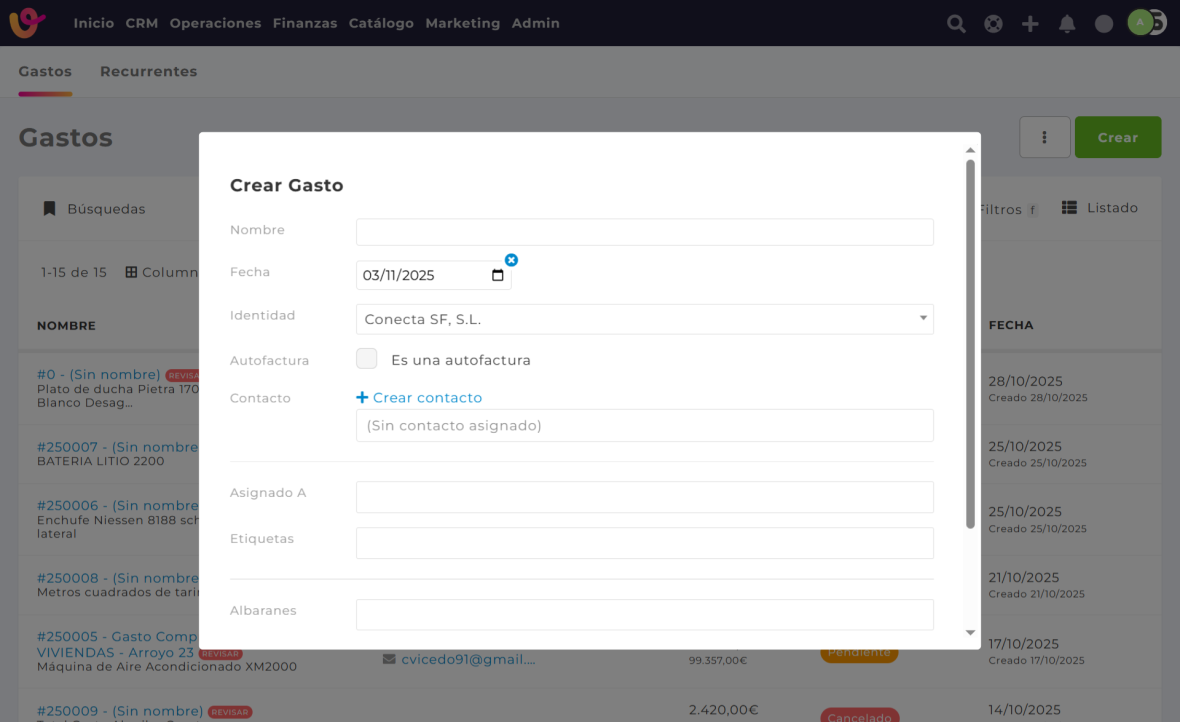Click the green Crear button
This screenshot has height=722, width=1180.
coord(1117,137)
